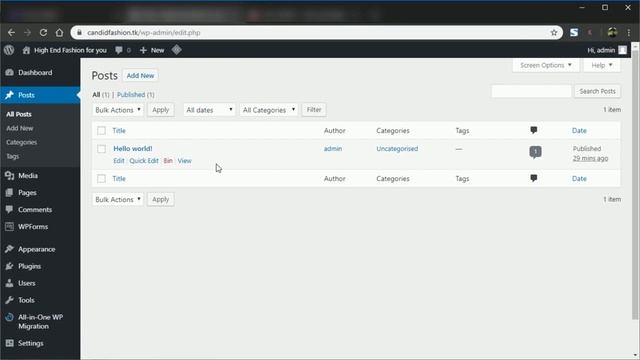Tick the select-all checkbox in the table header

click(101, 131)
